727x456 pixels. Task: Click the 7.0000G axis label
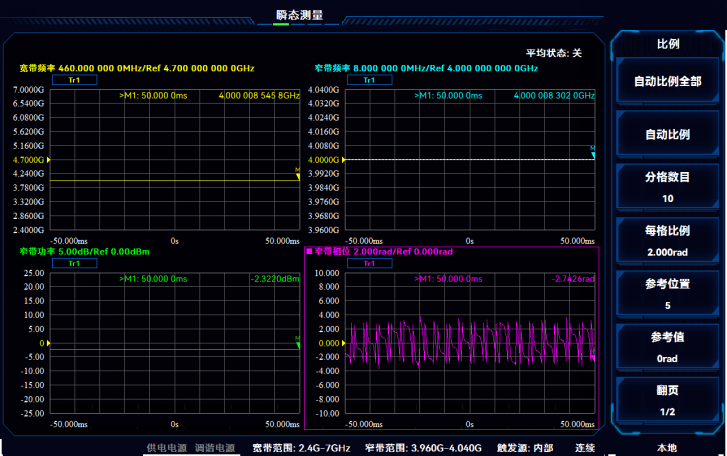coord(28,89)
